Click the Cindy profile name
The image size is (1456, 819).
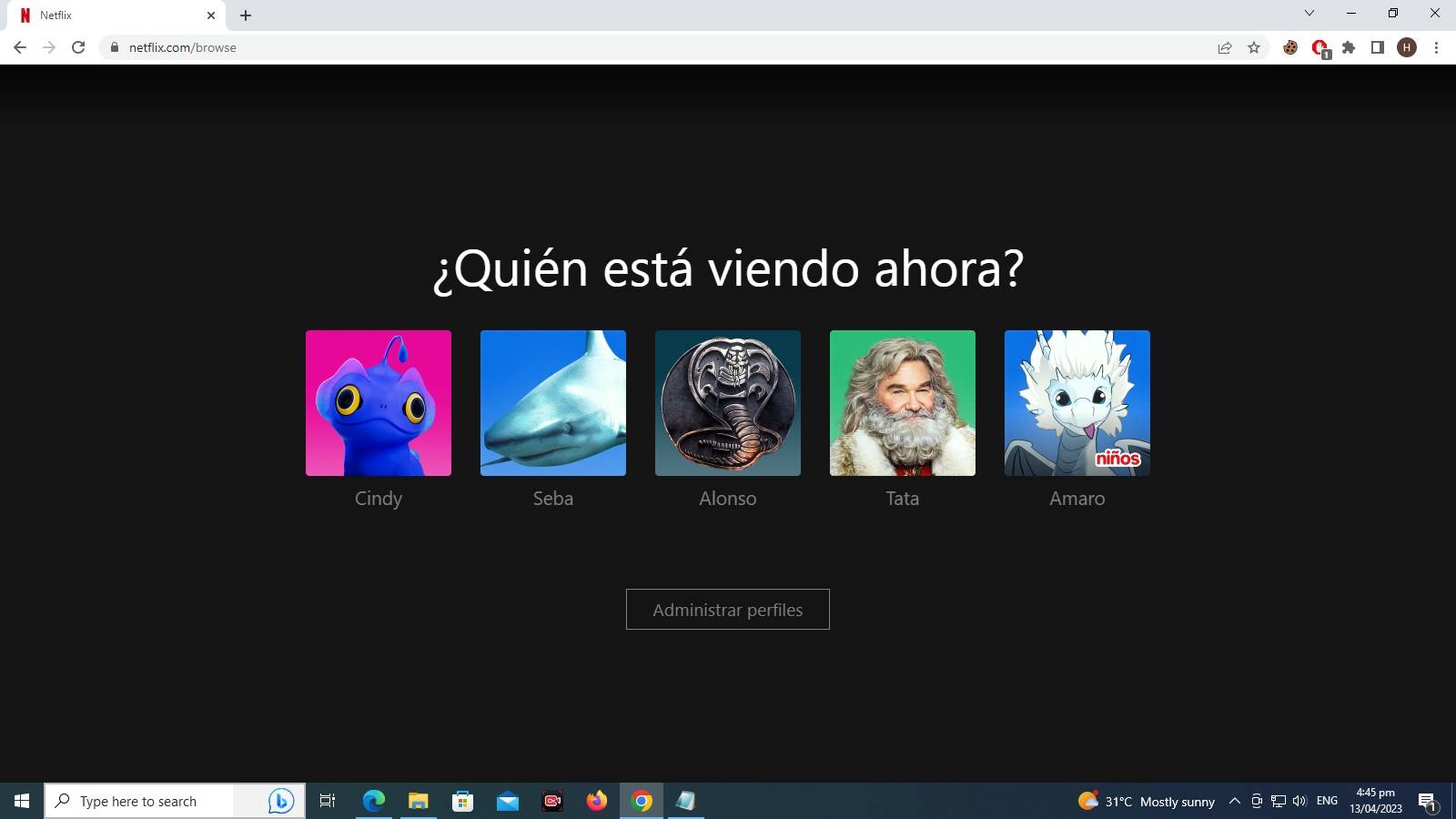click(379, 499)
